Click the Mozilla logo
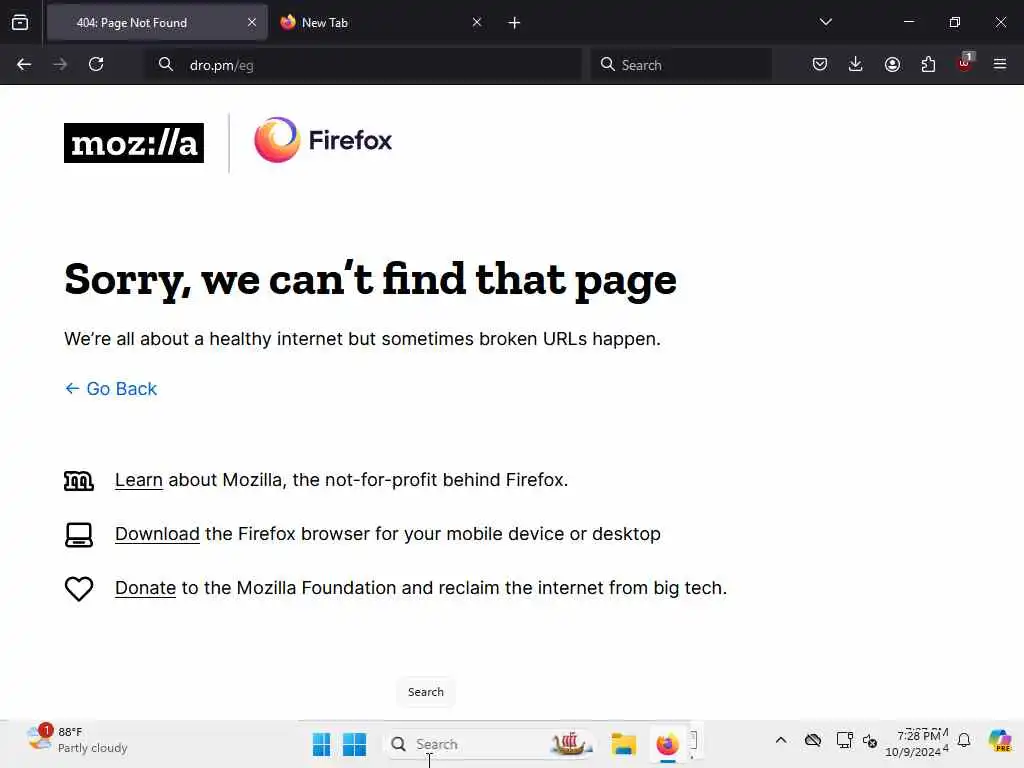Screen dimensions: 1024x768 [134, 143]
